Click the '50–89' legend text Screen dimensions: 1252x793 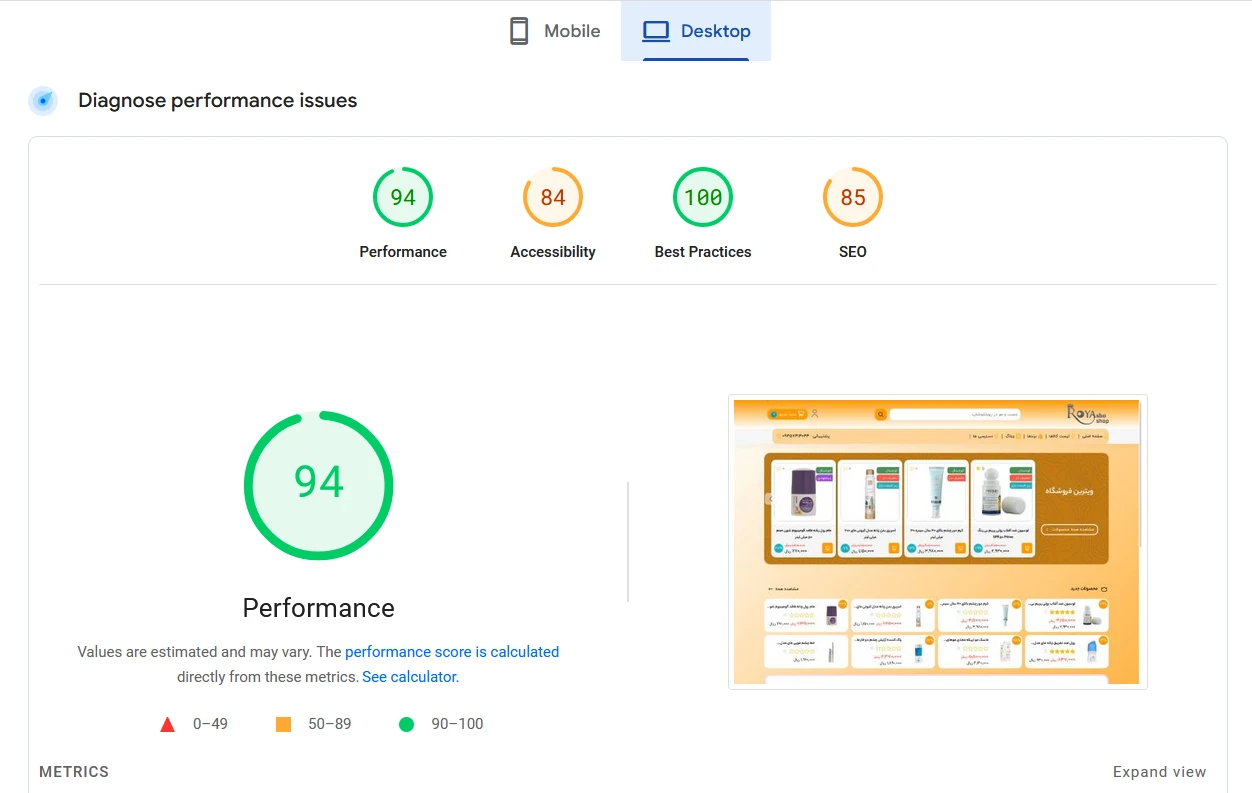(330, 724)
